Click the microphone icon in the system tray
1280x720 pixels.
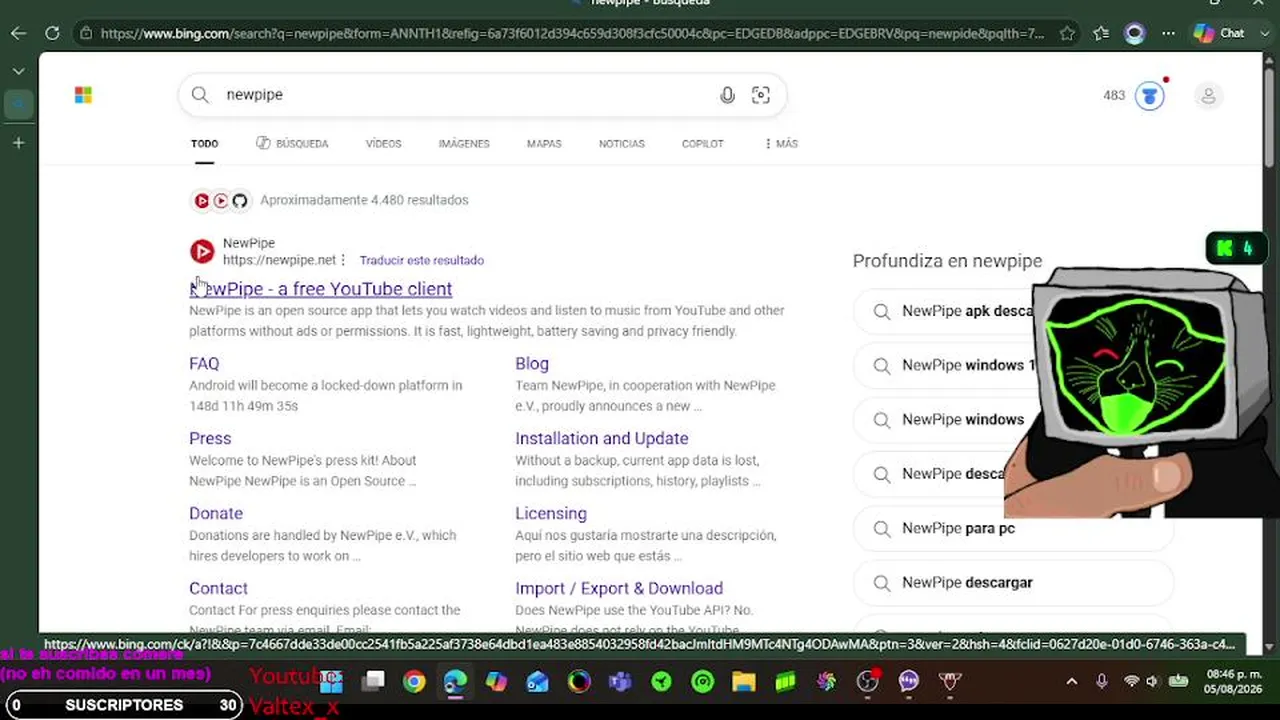[x=1101, y=682]
